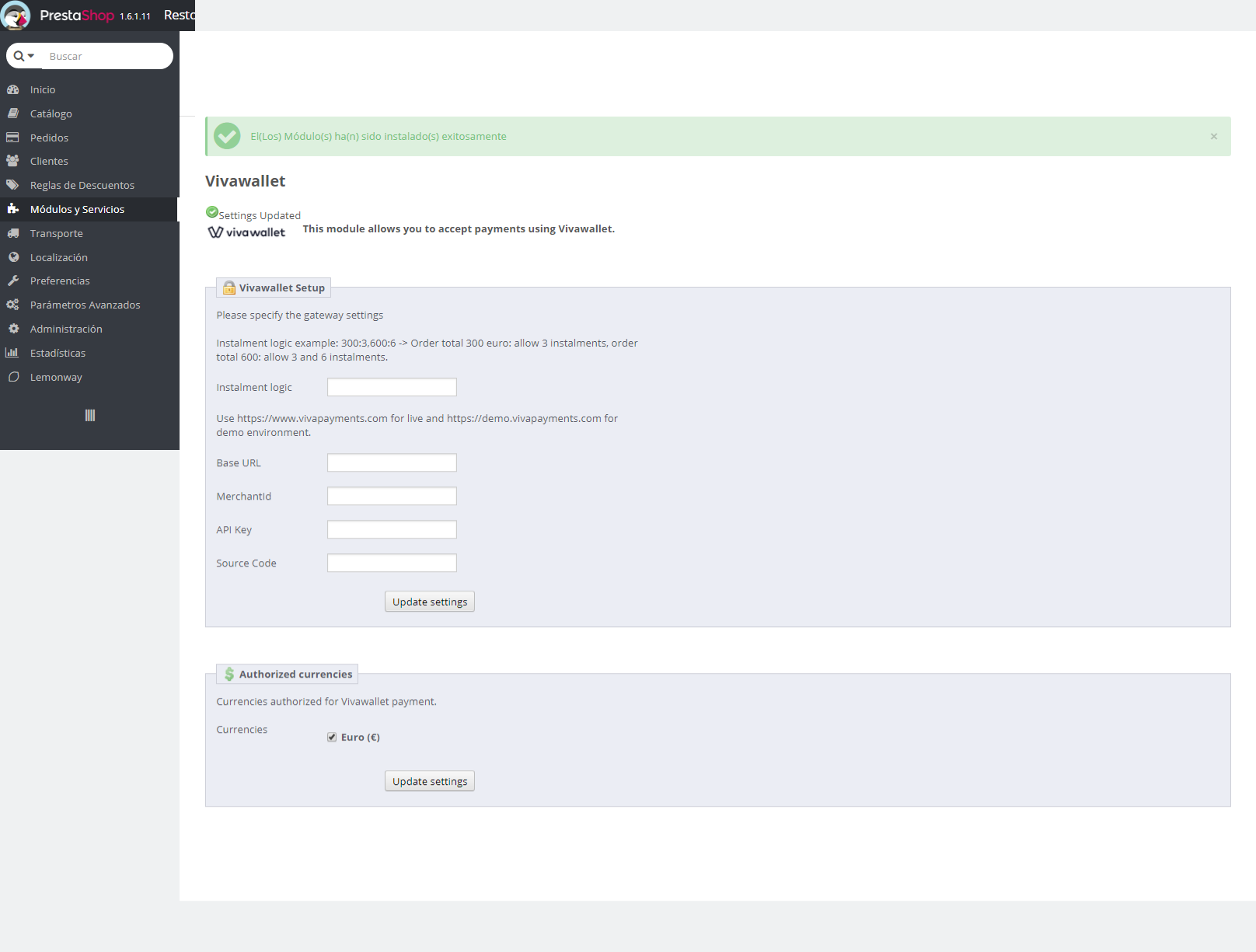Image resolution: width=1256 pixels, height=952 pixels.
Task: Open Pedidos menu item
Action: tap(89, 138)
